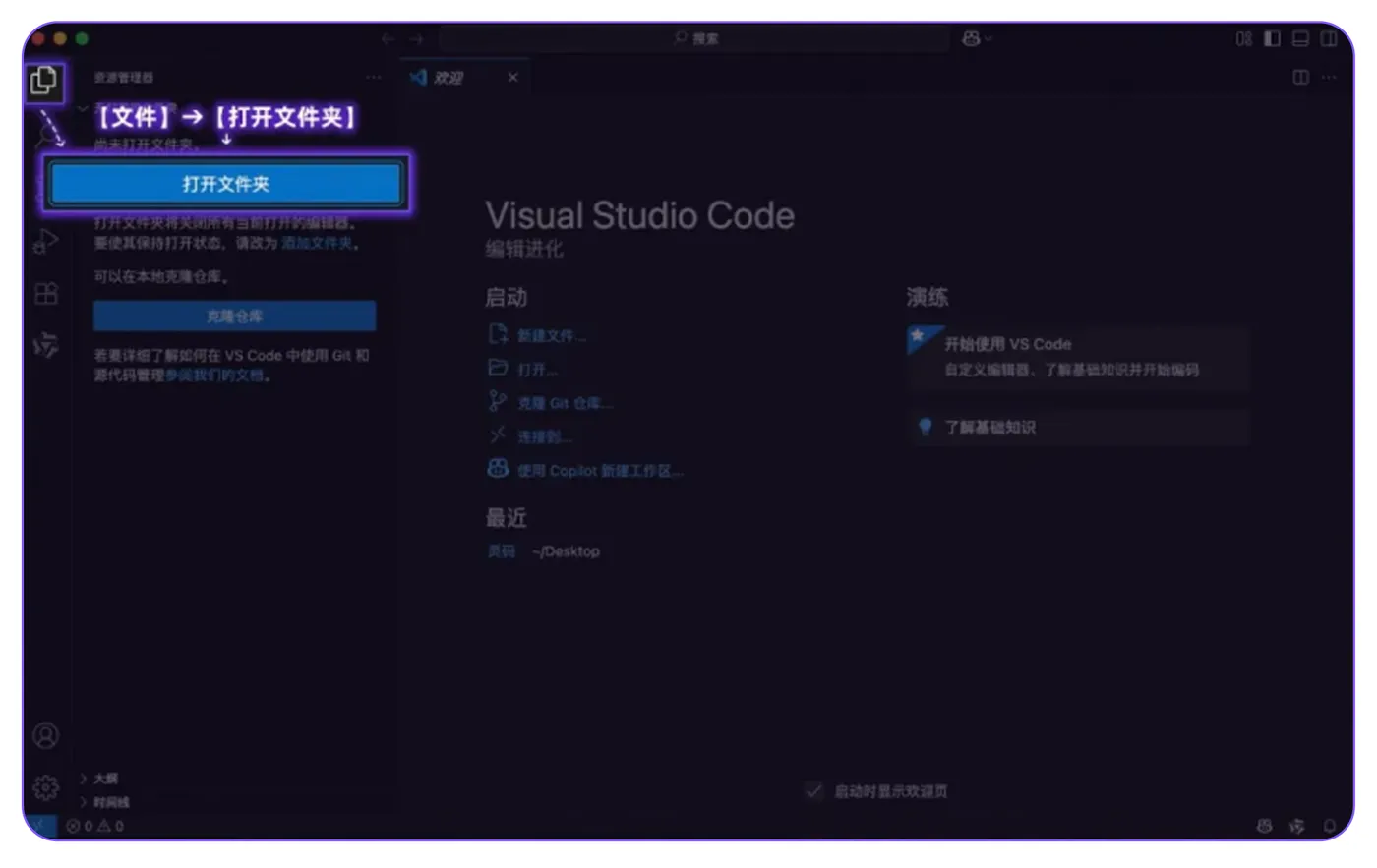Click the errors and warnings status indicator

(x=95, y=826)
